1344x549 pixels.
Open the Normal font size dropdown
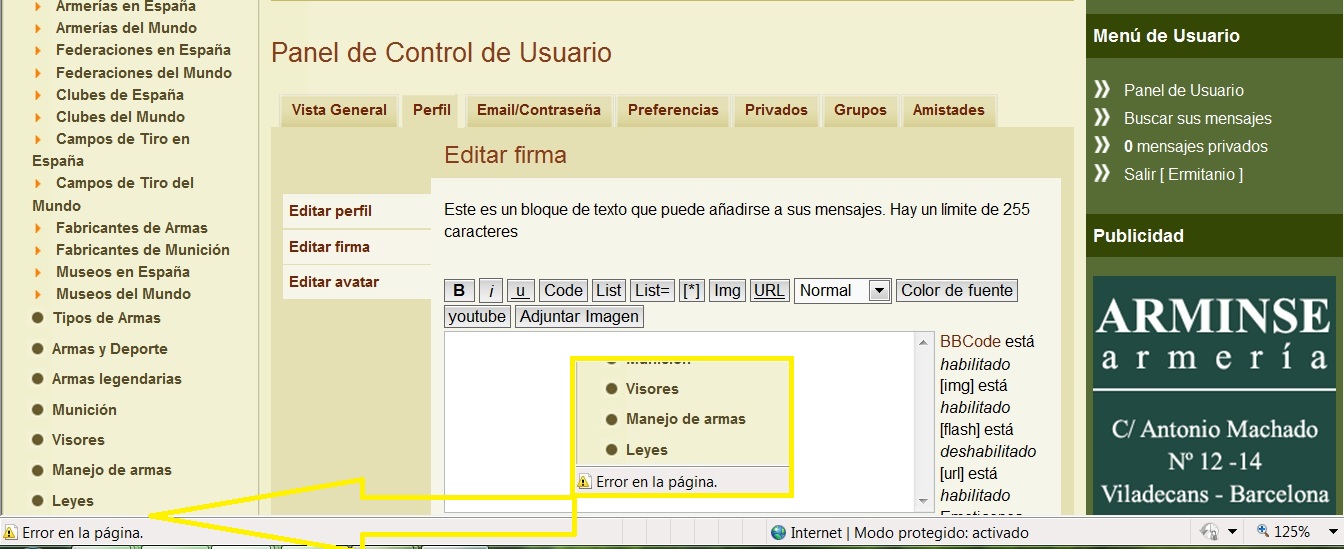879,291
